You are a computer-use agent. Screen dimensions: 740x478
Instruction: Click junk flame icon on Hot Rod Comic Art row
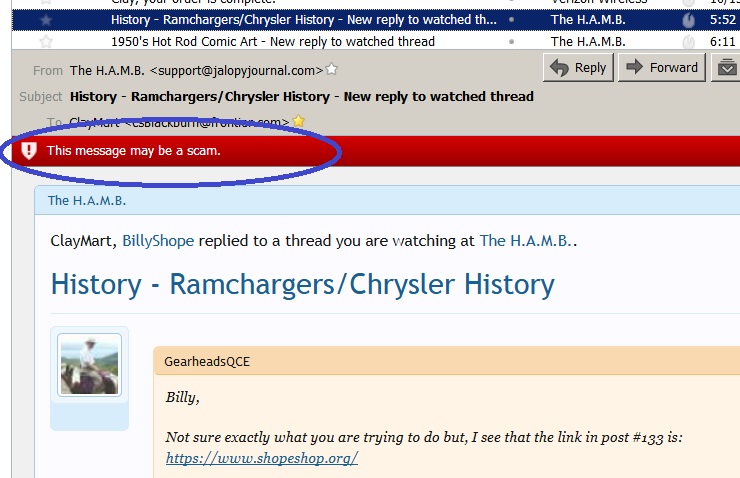[x=689, y=42]
